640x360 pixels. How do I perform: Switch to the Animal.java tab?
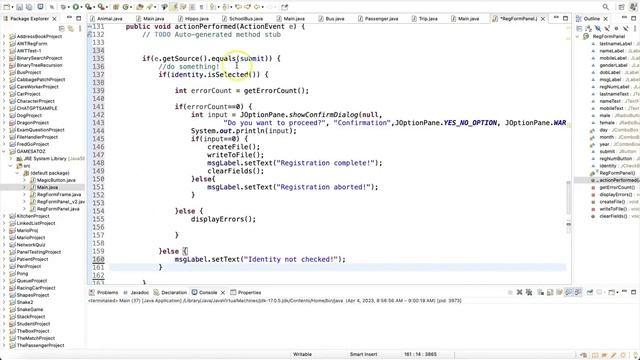coord(110,19)
